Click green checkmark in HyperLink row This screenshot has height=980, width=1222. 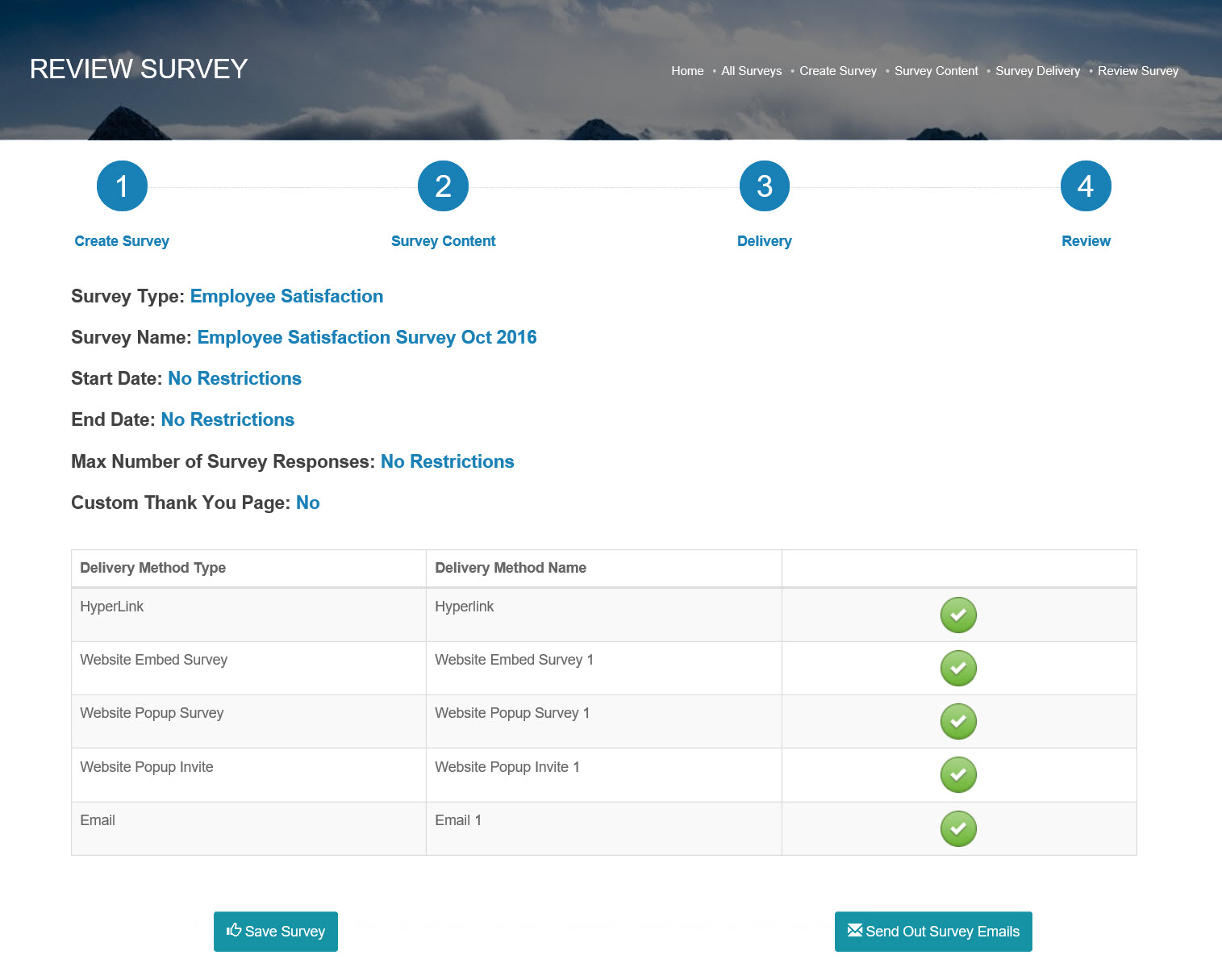[958, 615]
